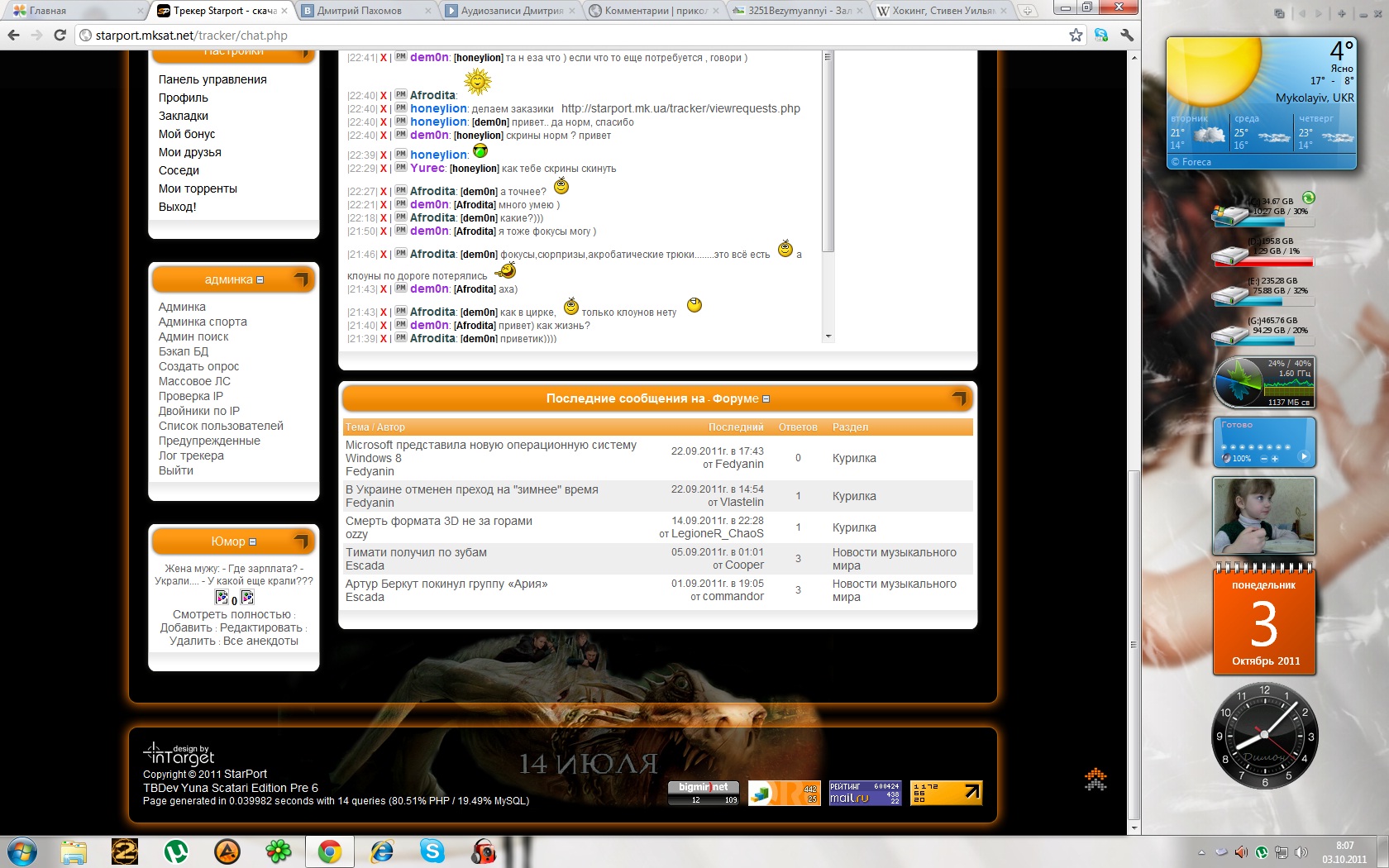This screenshot has width=1389, height=868.
Task: Open the Start menu orb
Action: 22,851
